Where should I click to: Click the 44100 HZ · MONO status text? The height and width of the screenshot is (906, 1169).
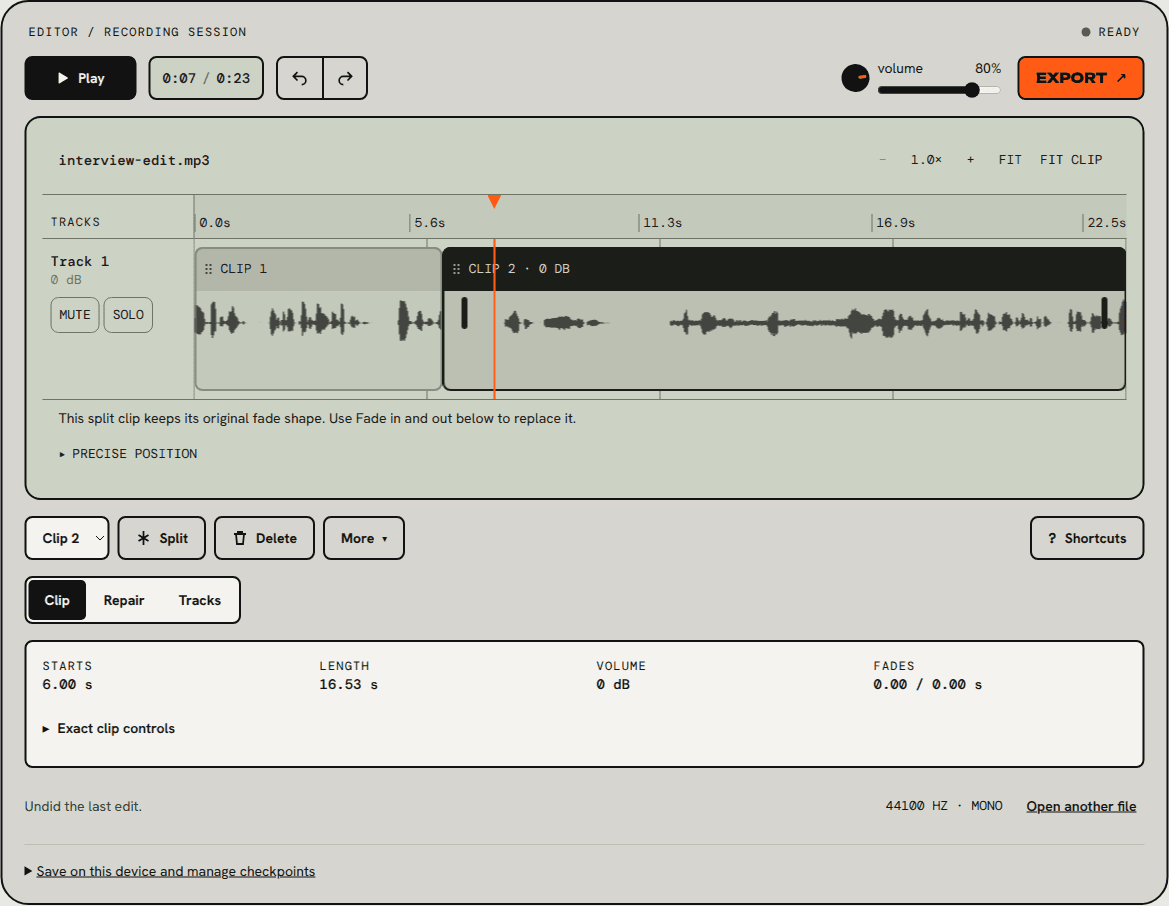click(x=944, y=806)
